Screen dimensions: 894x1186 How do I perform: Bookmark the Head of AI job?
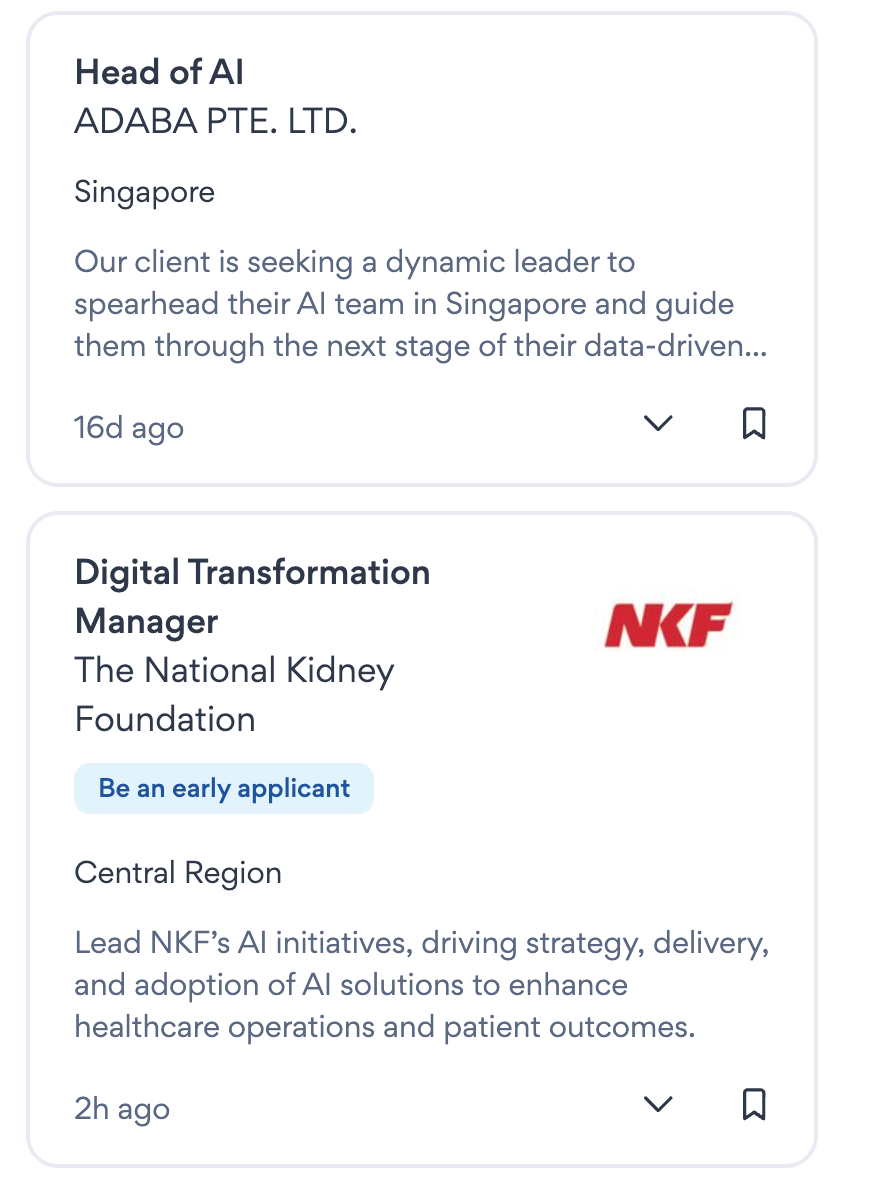coord(754,424)
